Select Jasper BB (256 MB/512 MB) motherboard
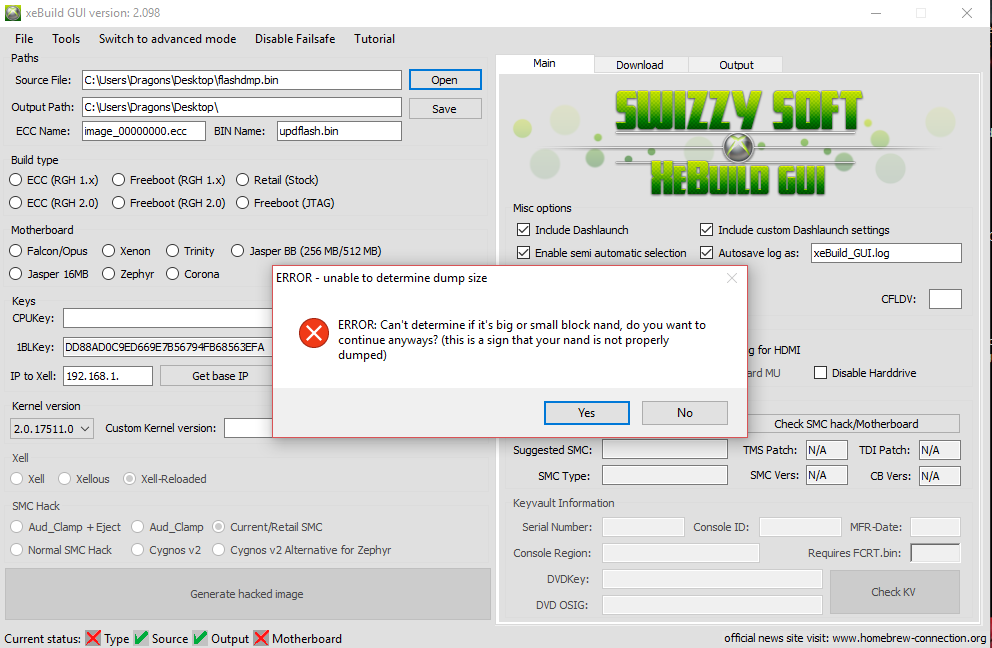The height and width of the screenshot is (648, 992). pos(306,251)
